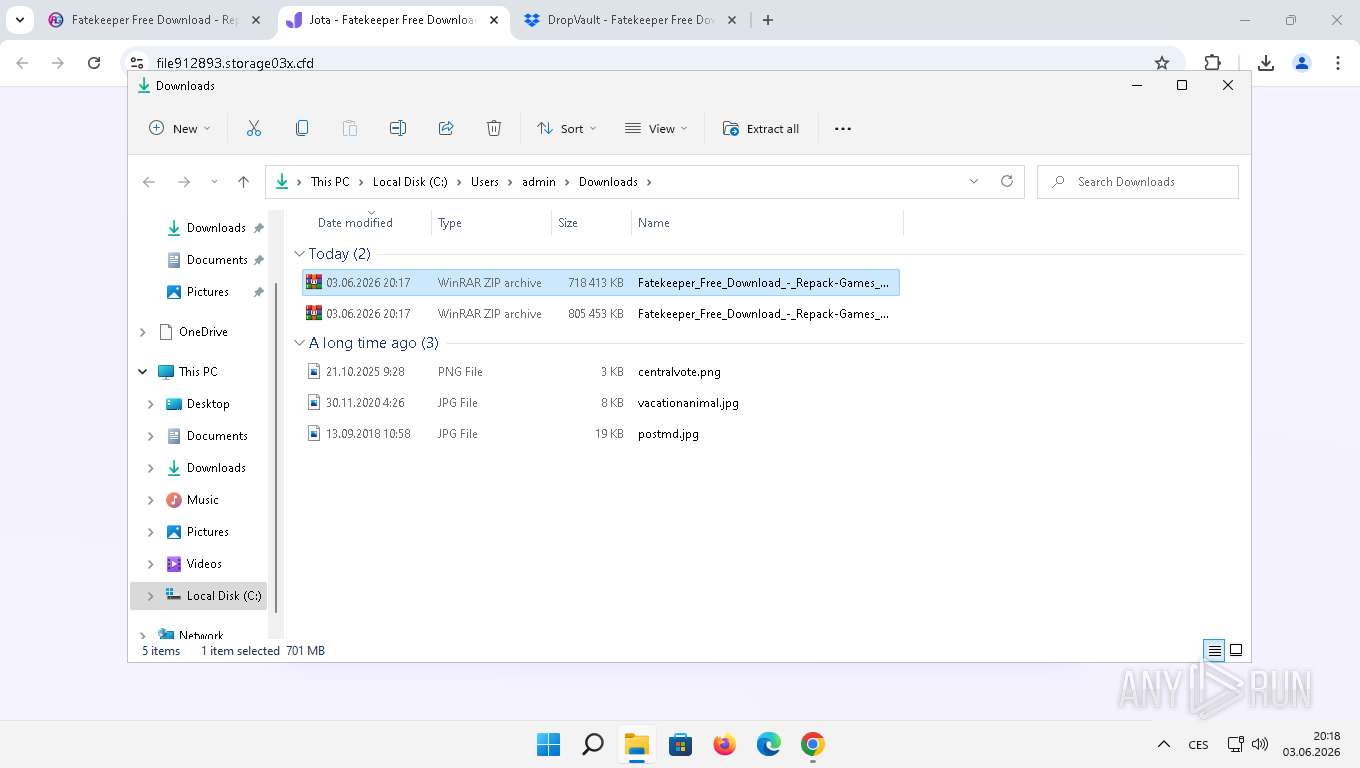Reload the Chrome page

94,63
